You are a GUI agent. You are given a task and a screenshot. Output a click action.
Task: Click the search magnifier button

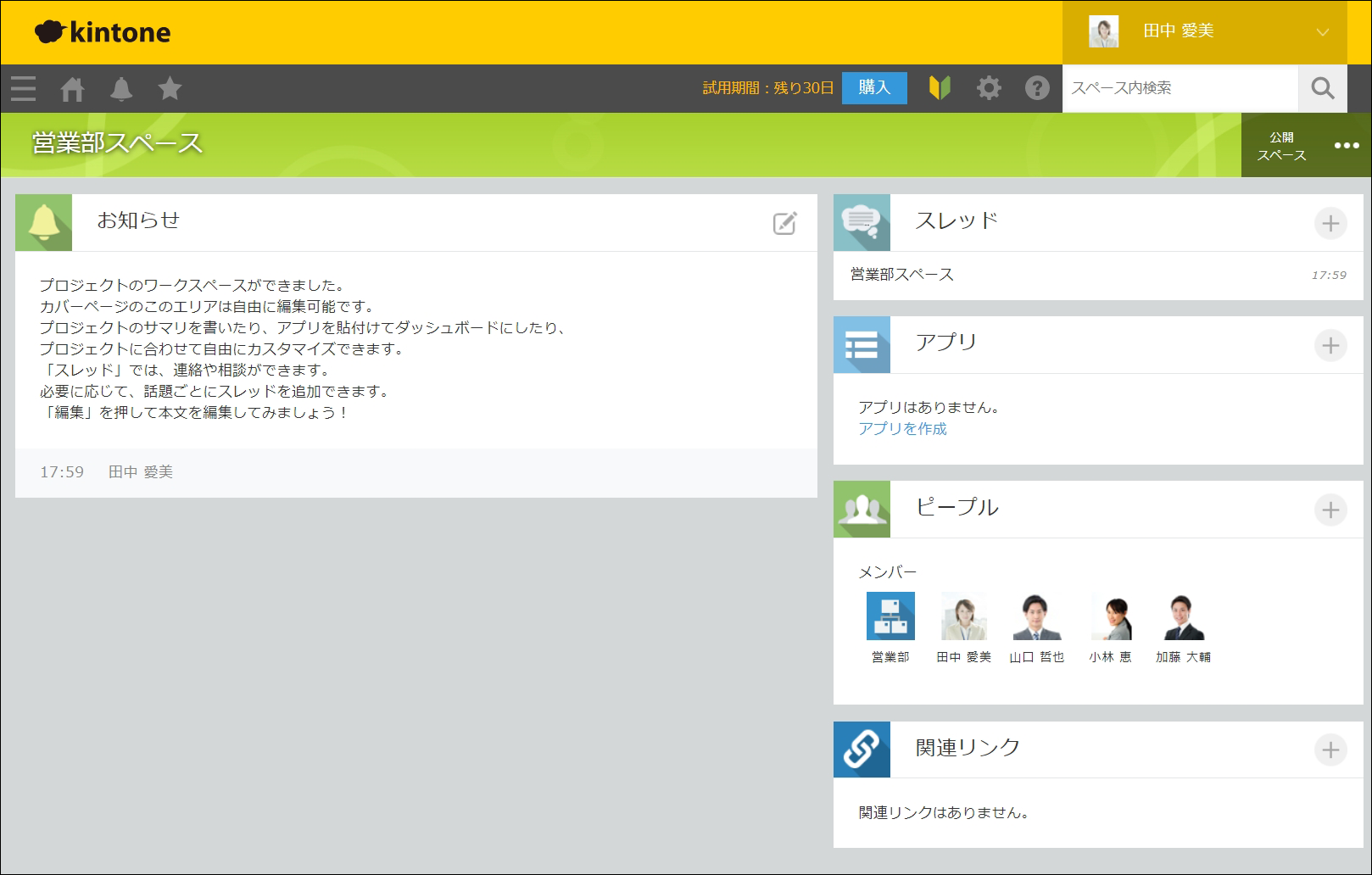[1322, 88]
